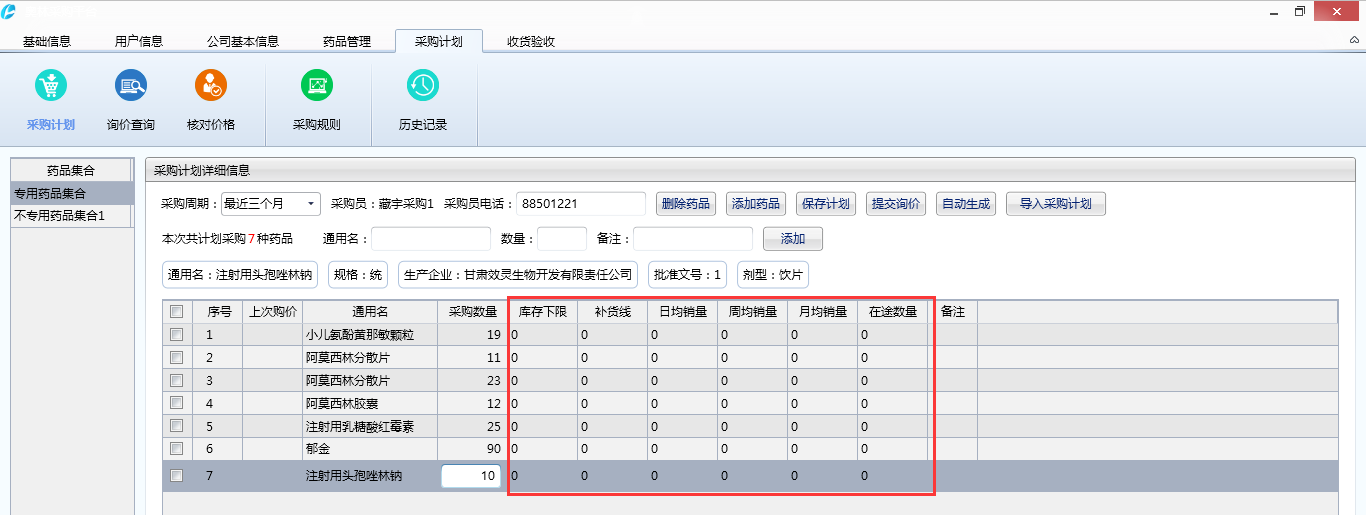Click the 删除药品 button

pos(686,204)
